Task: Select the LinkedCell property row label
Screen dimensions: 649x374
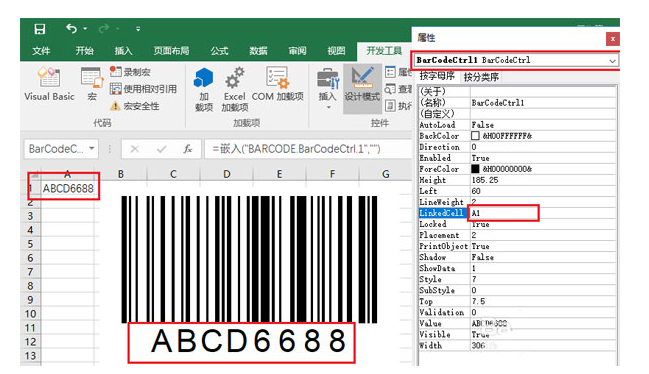Action: point(443,213)
